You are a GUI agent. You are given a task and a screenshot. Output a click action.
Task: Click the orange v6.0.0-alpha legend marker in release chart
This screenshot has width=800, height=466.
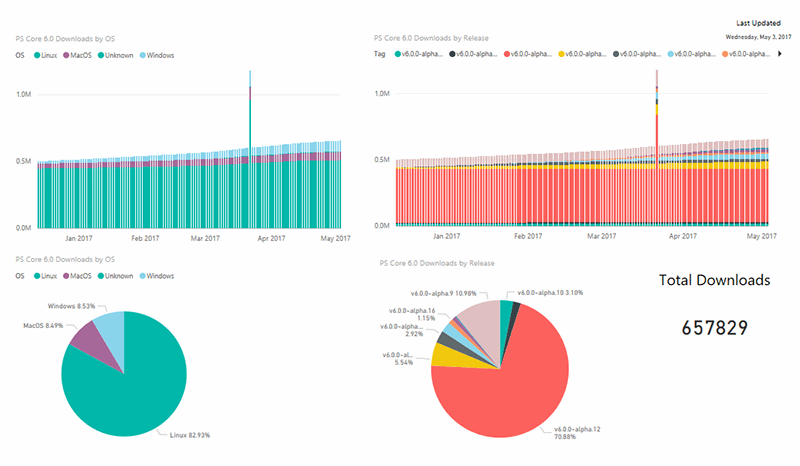[727, 54]
